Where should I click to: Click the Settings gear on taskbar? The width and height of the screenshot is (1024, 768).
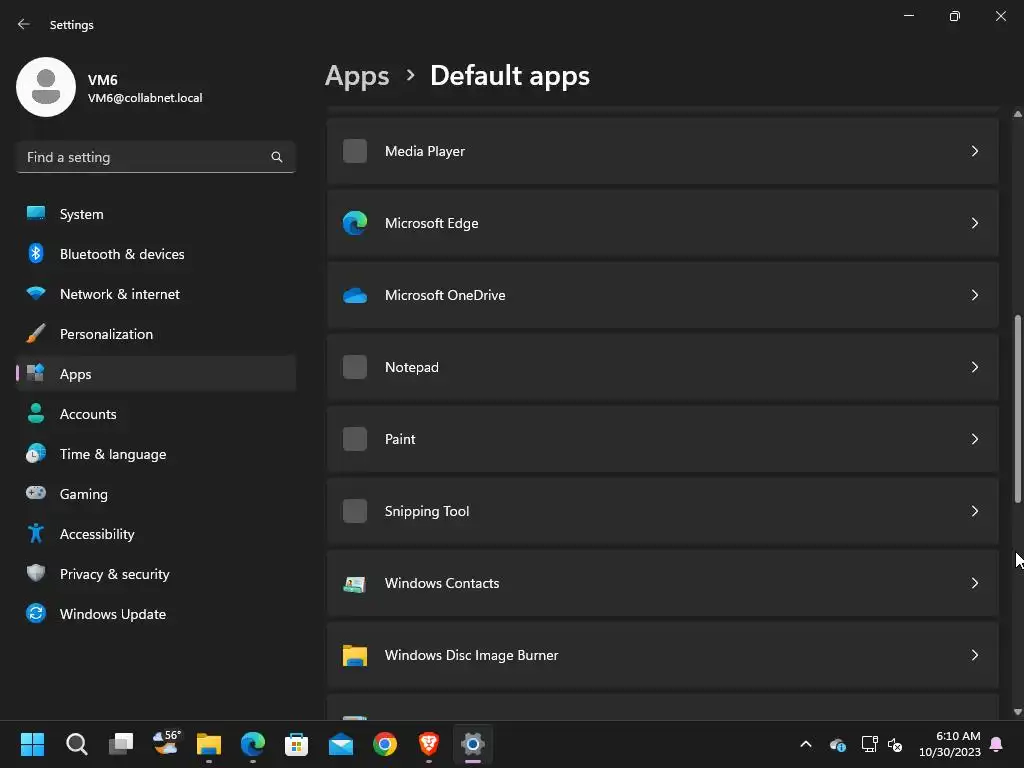pos(473,744)
